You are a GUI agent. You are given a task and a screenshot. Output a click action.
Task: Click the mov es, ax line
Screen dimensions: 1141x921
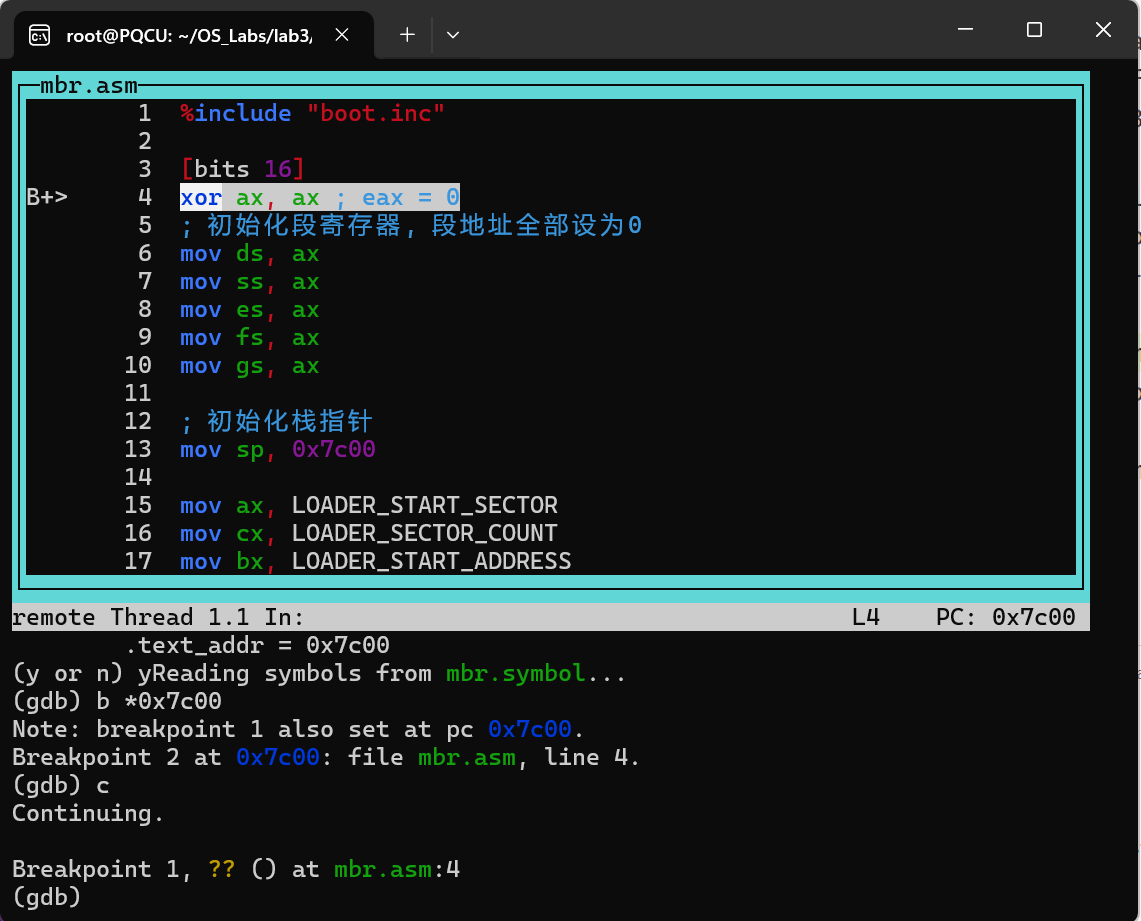point(250,310)
